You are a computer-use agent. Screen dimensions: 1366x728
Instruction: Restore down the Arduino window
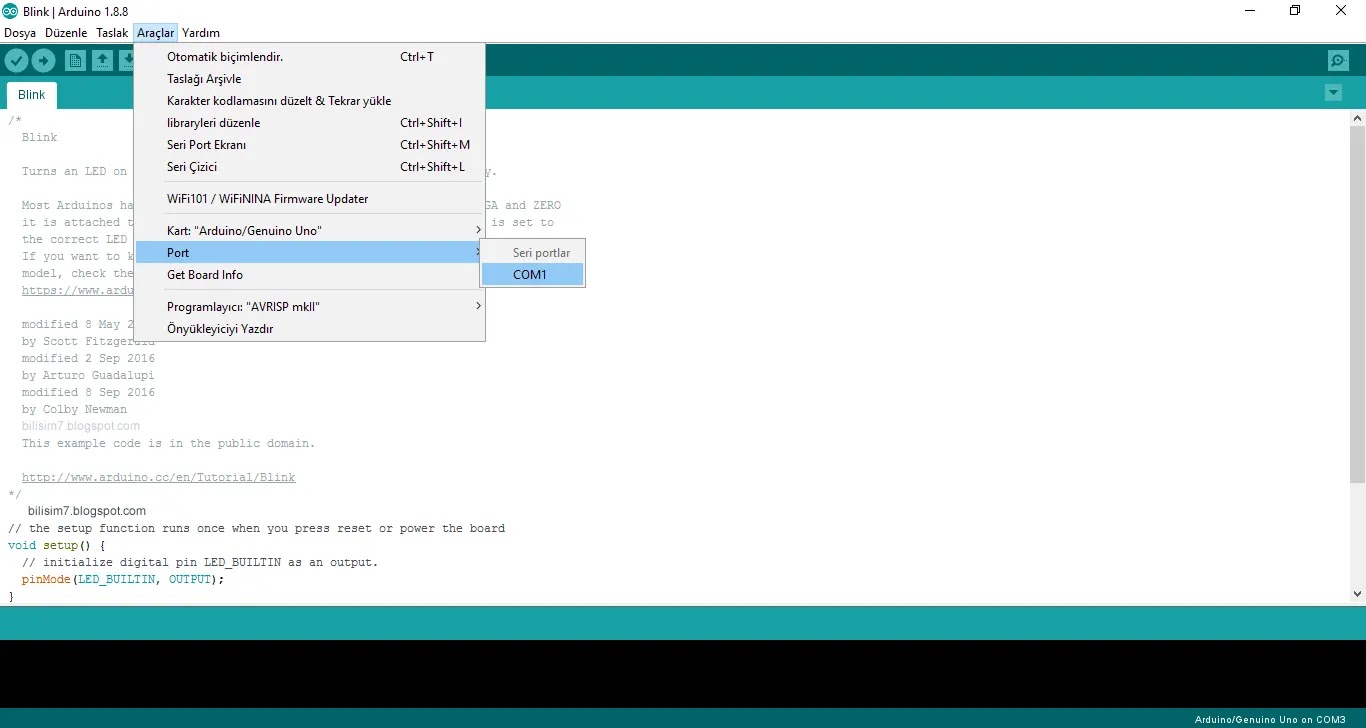tap(1296, 11)
